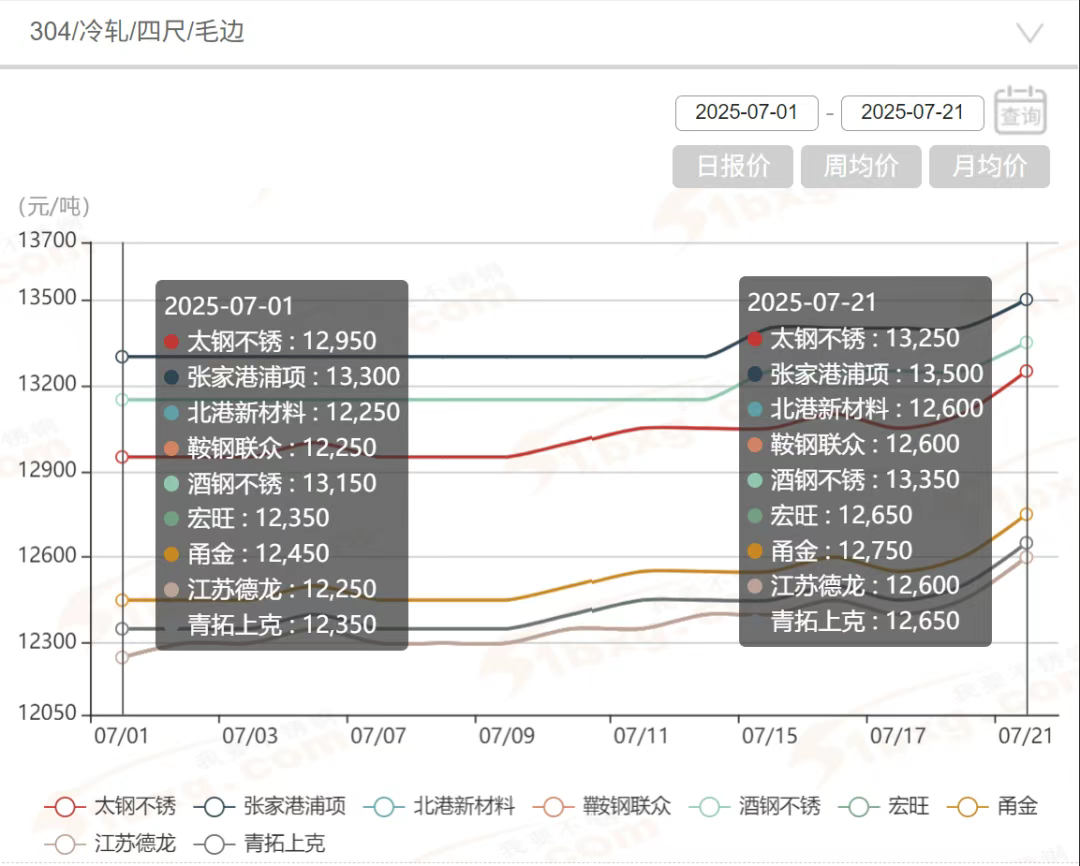This screenshot has width=1080, height=866.
Task: Click the (元/吨) unit label
Action: pos(54,206)
